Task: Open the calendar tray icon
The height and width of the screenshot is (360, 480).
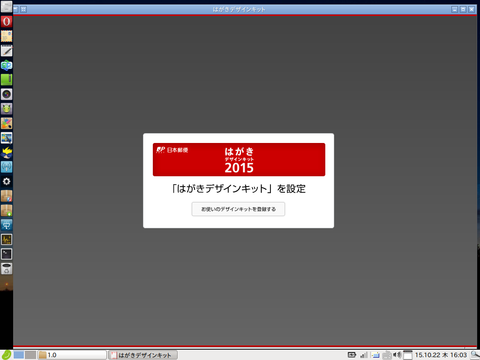Action: pos(408,355)
